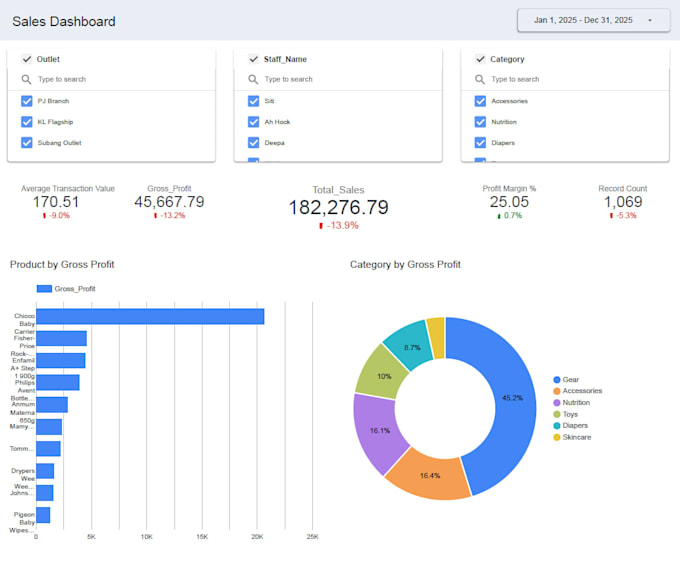The width and height of the screenshot is (680, 569).
Task: Uncheck the Ah Hock staff checkbox
Action: coord(254,122)
